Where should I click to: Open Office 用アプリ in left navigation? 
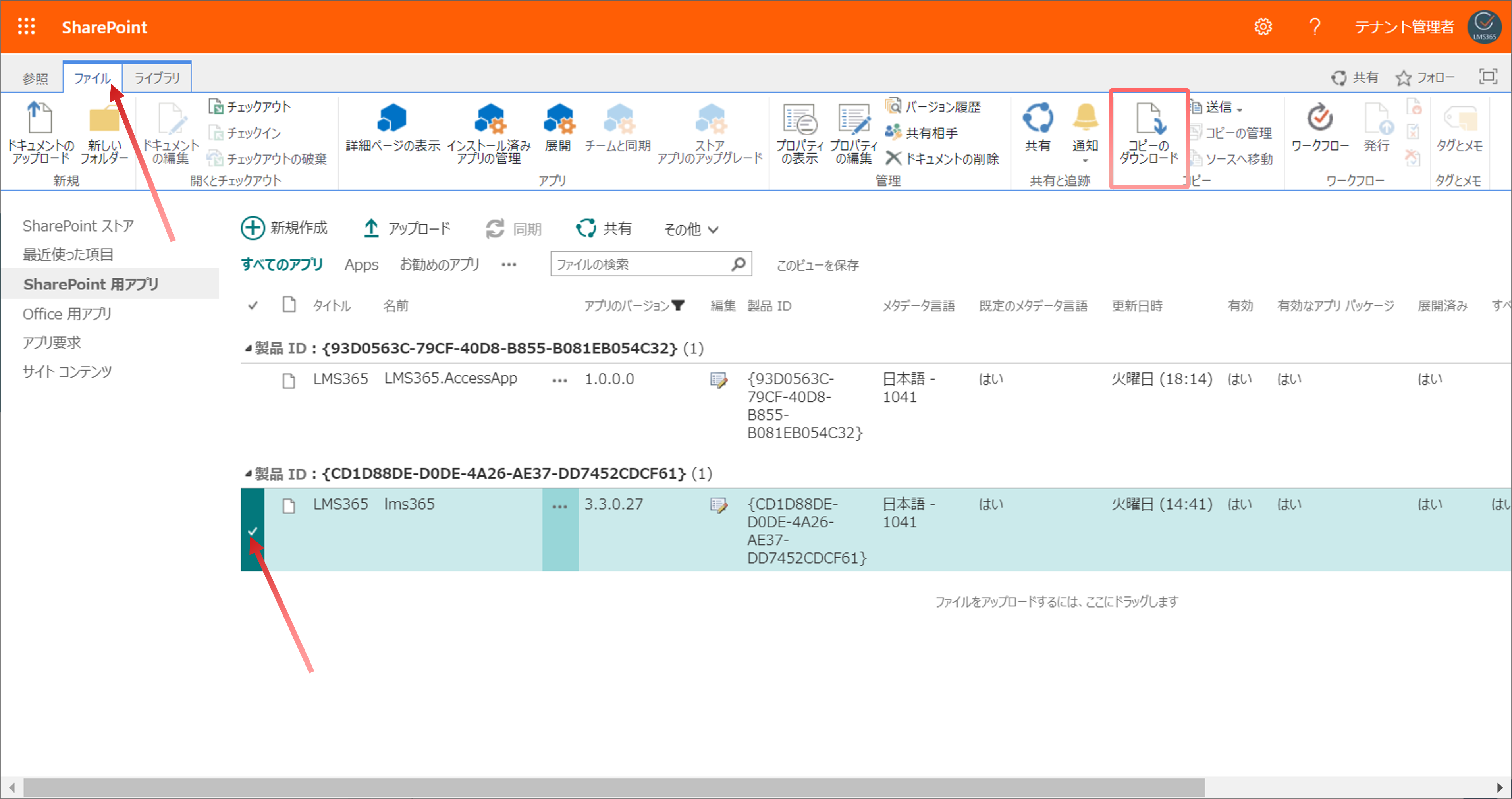point(67,314)
